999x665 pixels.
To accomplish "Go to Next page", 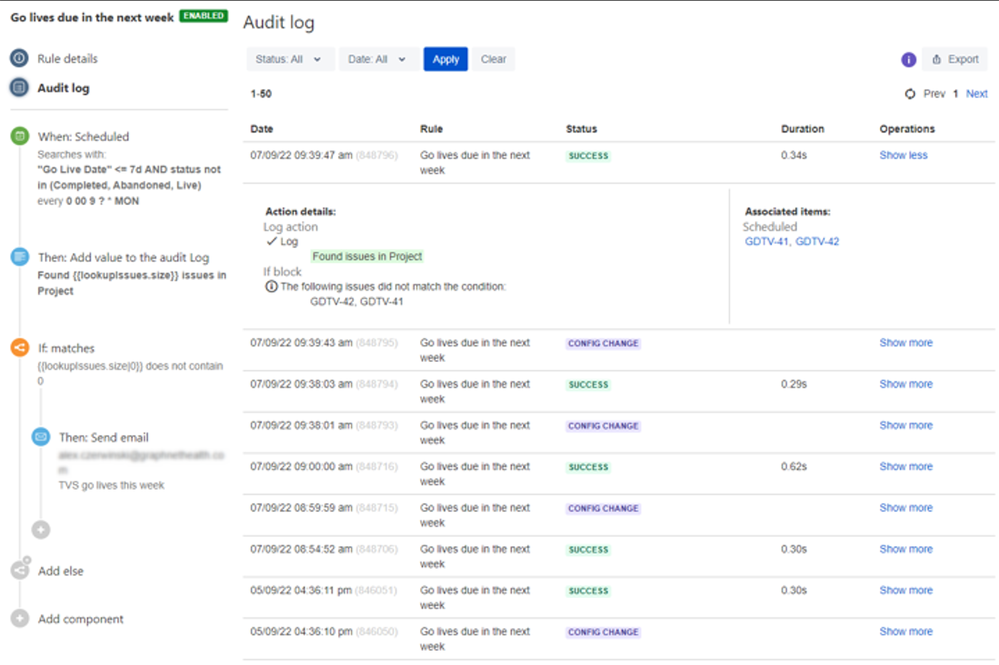I will (976, 94).
